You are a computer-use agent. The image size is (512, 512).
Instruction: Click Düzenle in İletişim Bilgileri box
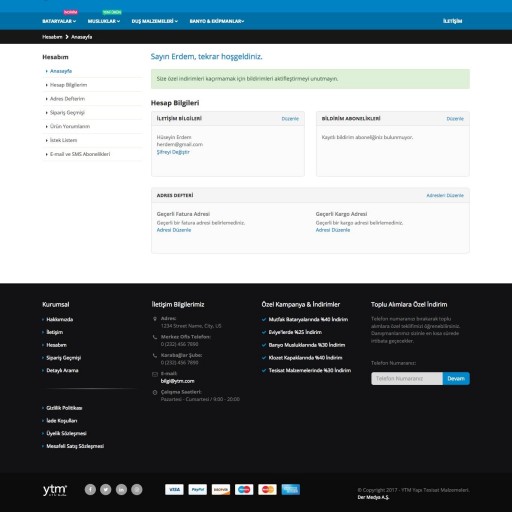tap(290, 119)
